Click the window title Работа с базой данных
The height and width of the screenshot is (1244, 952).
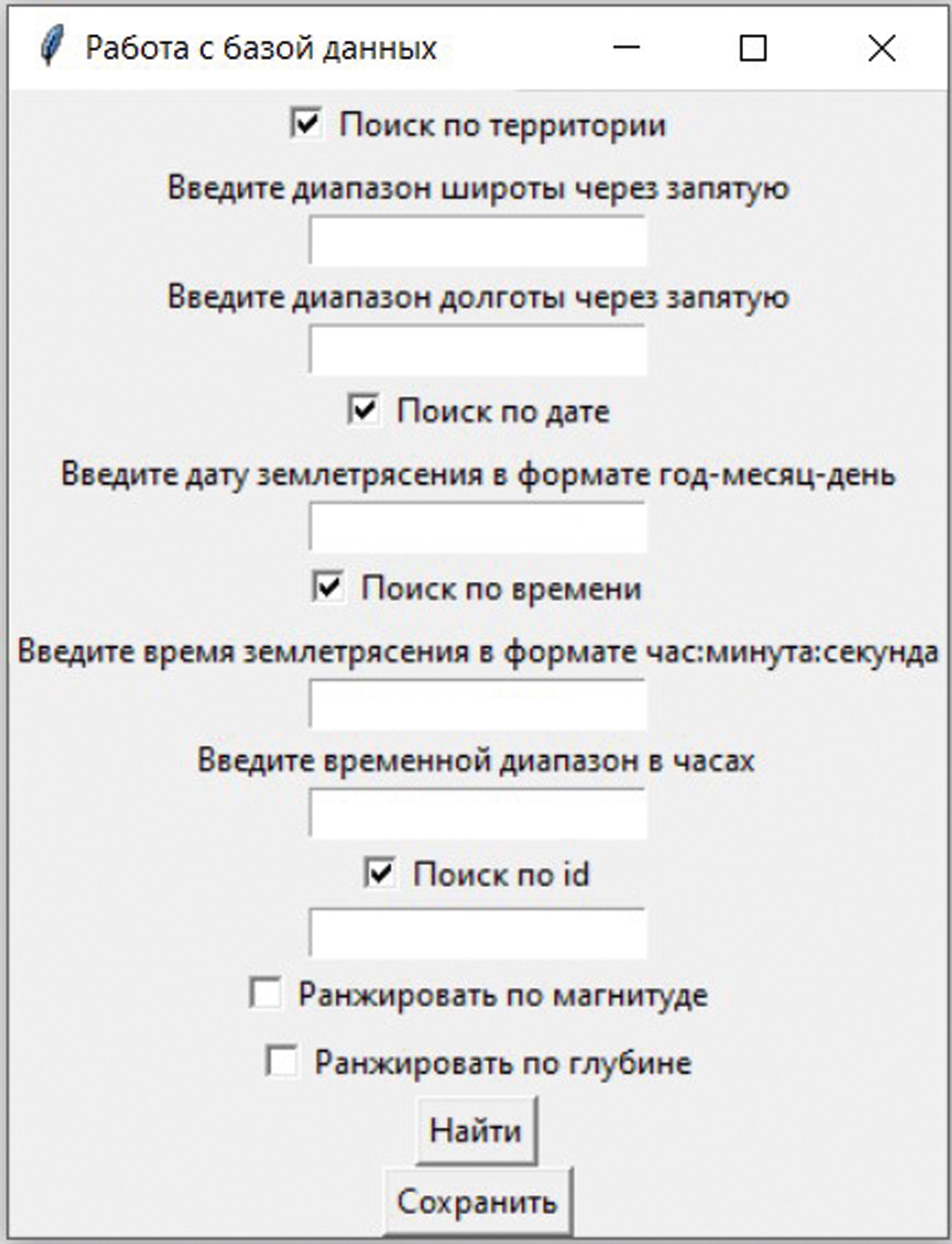coord(261,48)
